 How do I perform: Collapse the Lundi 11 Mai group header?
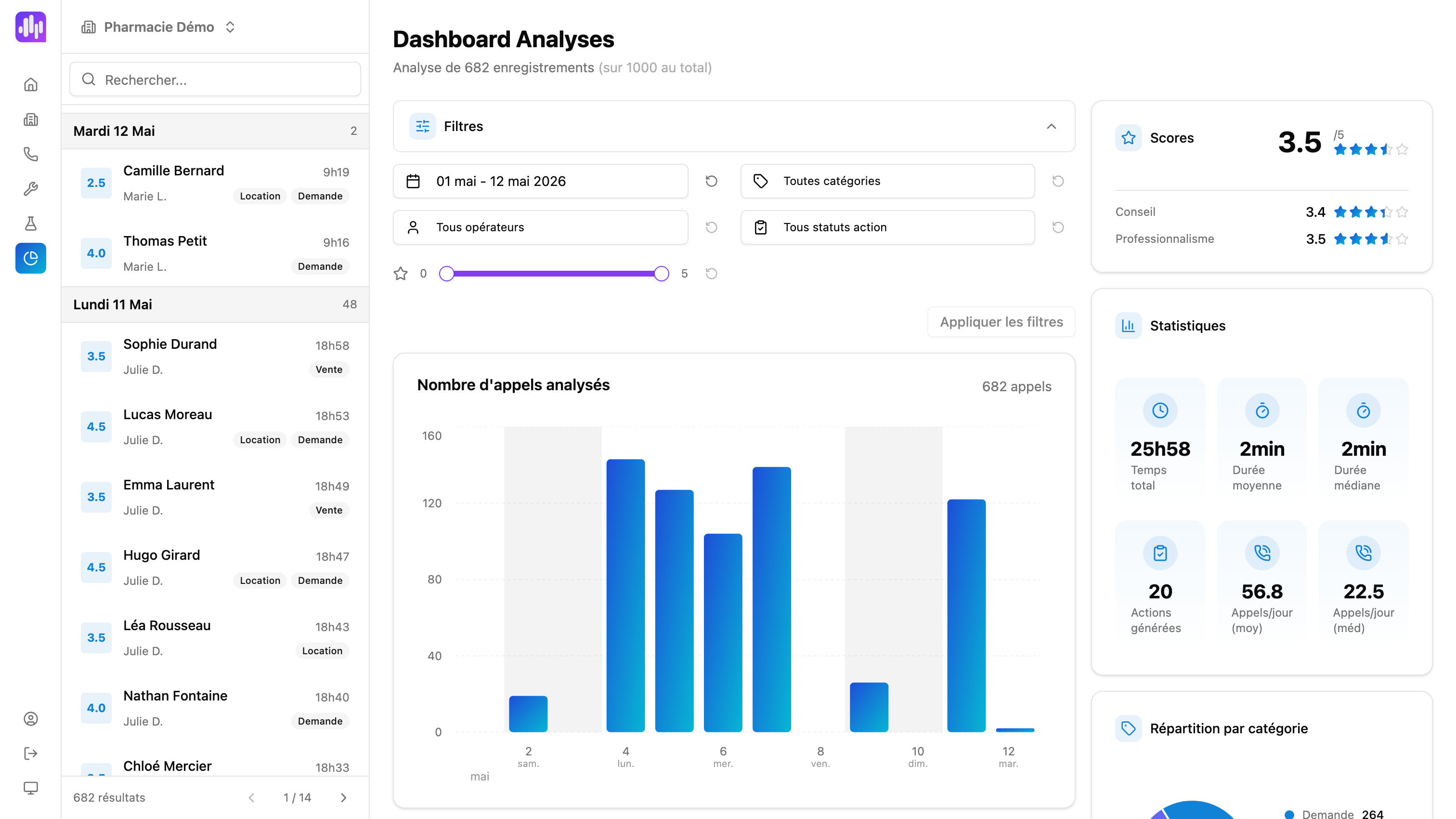215,304
